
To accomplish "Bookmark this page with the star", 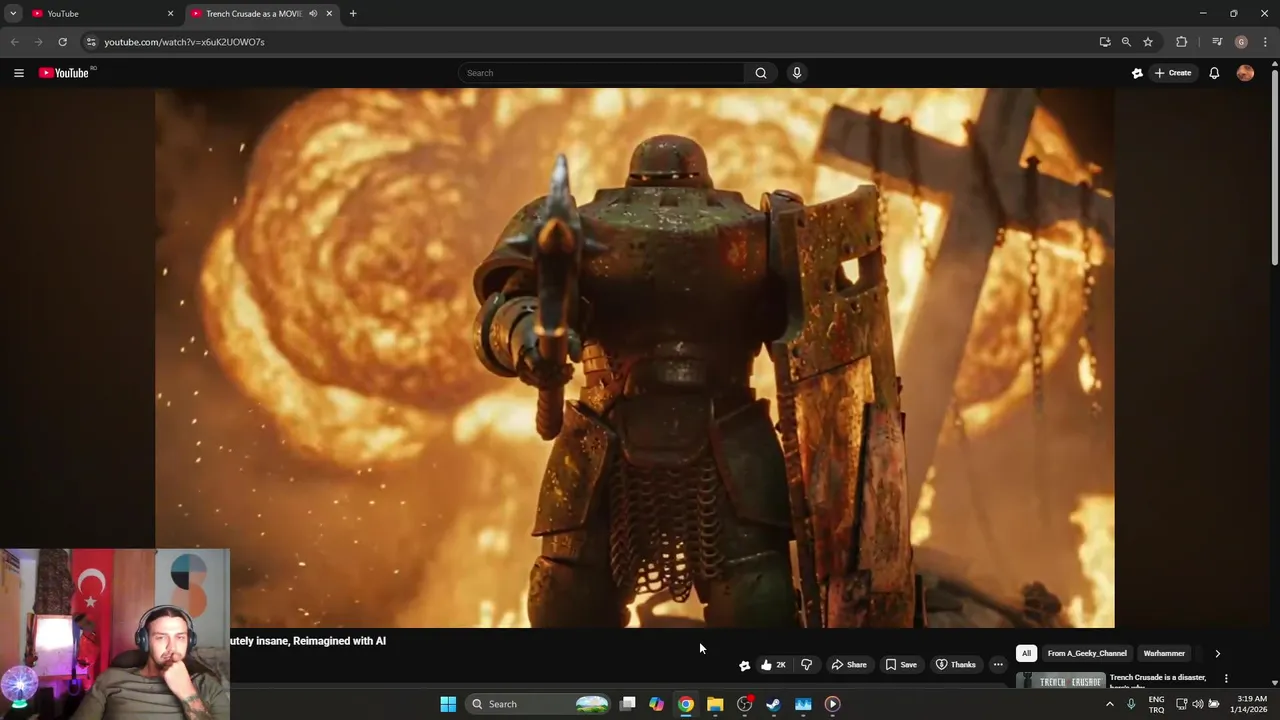I will click(x=1148, y=42).
